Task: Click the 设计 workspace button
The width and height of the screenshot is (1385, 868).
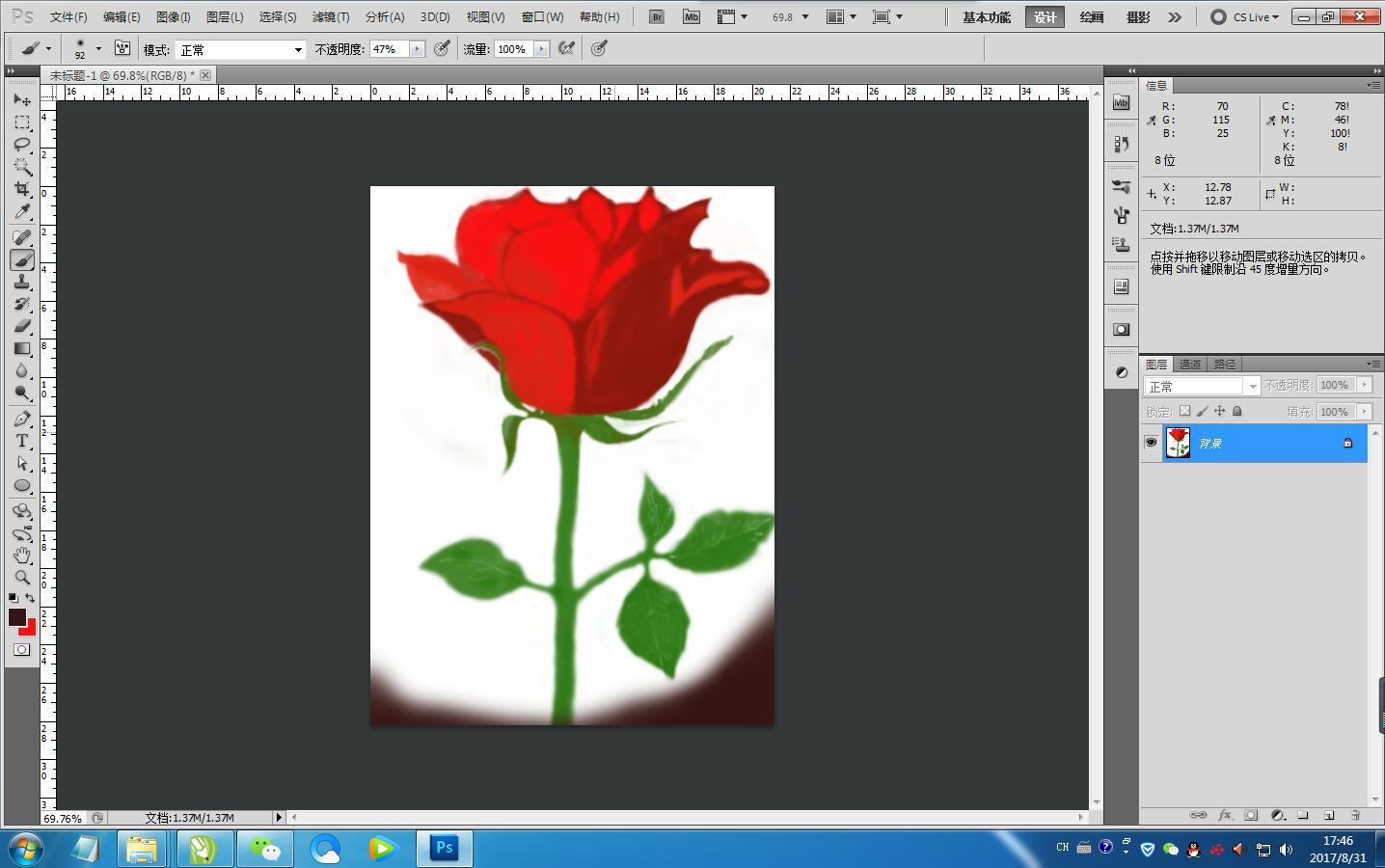Action: tap(1045, 17)
